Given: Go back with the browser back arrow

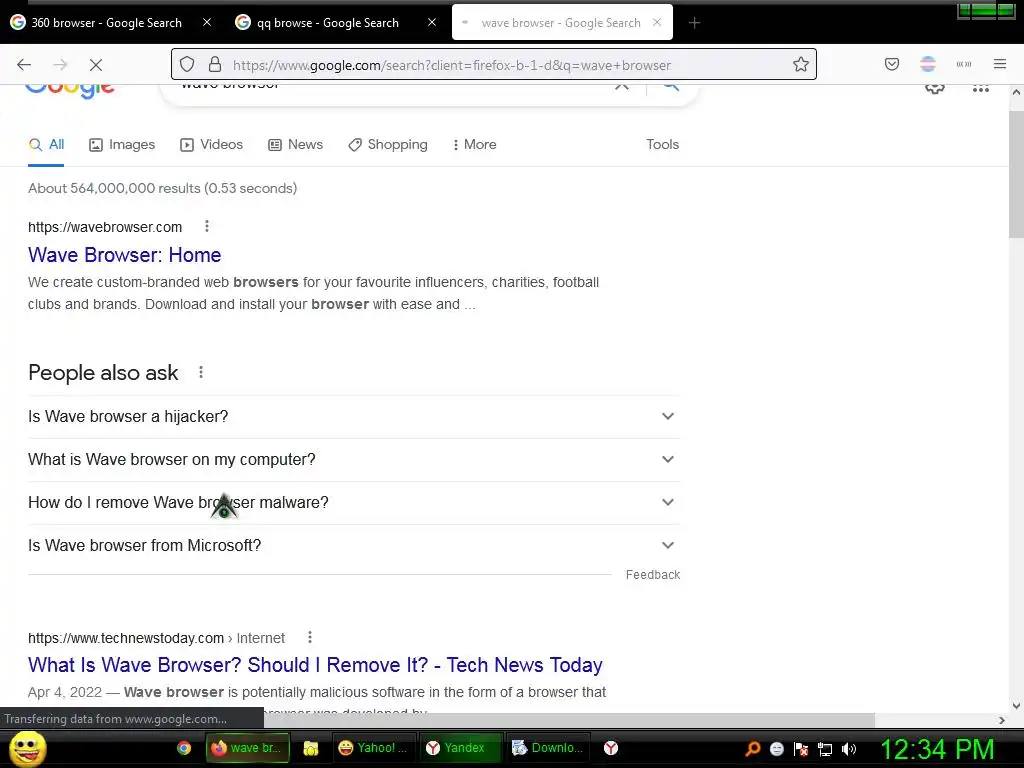Looking at the screenshot, I should pyautogui.click(x=24, y=65).
